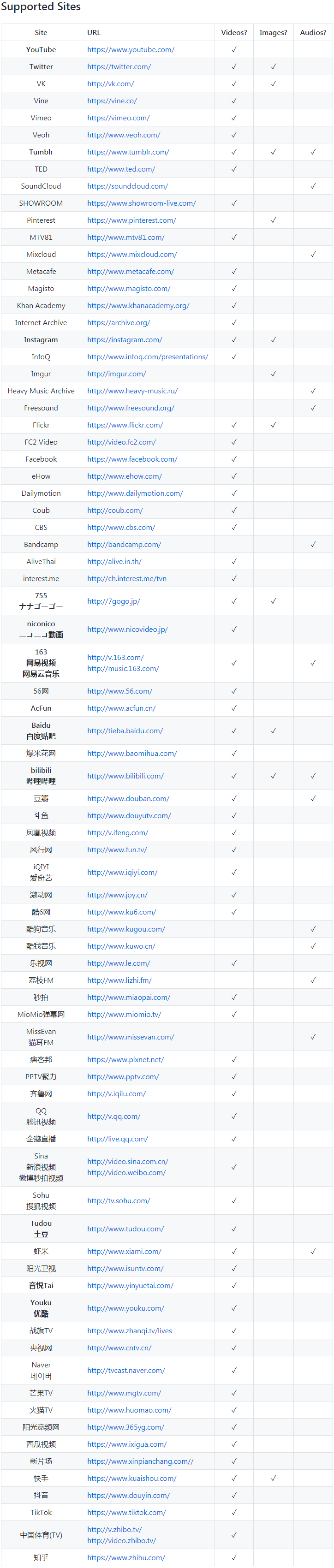The width and height of the screenshot is (334, 1568).
Task: Open the missevan.com link
Action: coord(130,1037)
